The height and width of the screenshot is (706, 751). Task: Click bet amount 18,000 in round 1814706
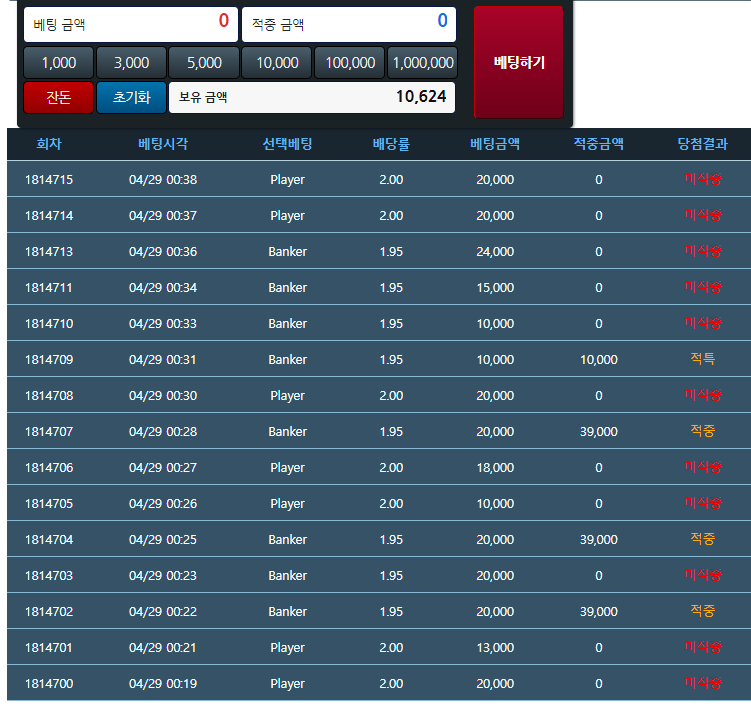point(495,467)
